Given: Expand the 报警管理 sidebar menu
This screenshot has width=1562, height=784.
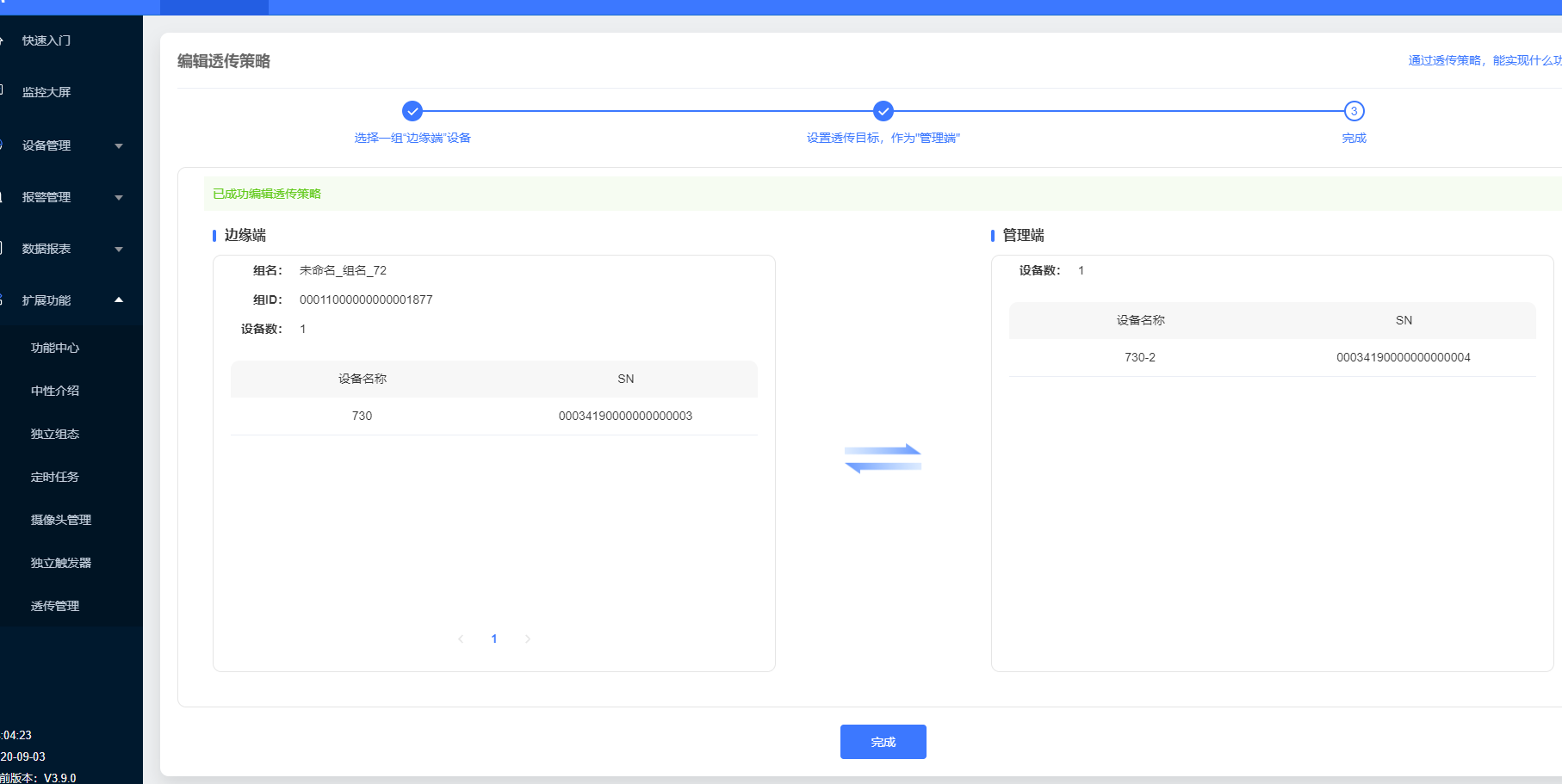Looking at the screenshot, I should pyautogui.click(x=69, y=197).
